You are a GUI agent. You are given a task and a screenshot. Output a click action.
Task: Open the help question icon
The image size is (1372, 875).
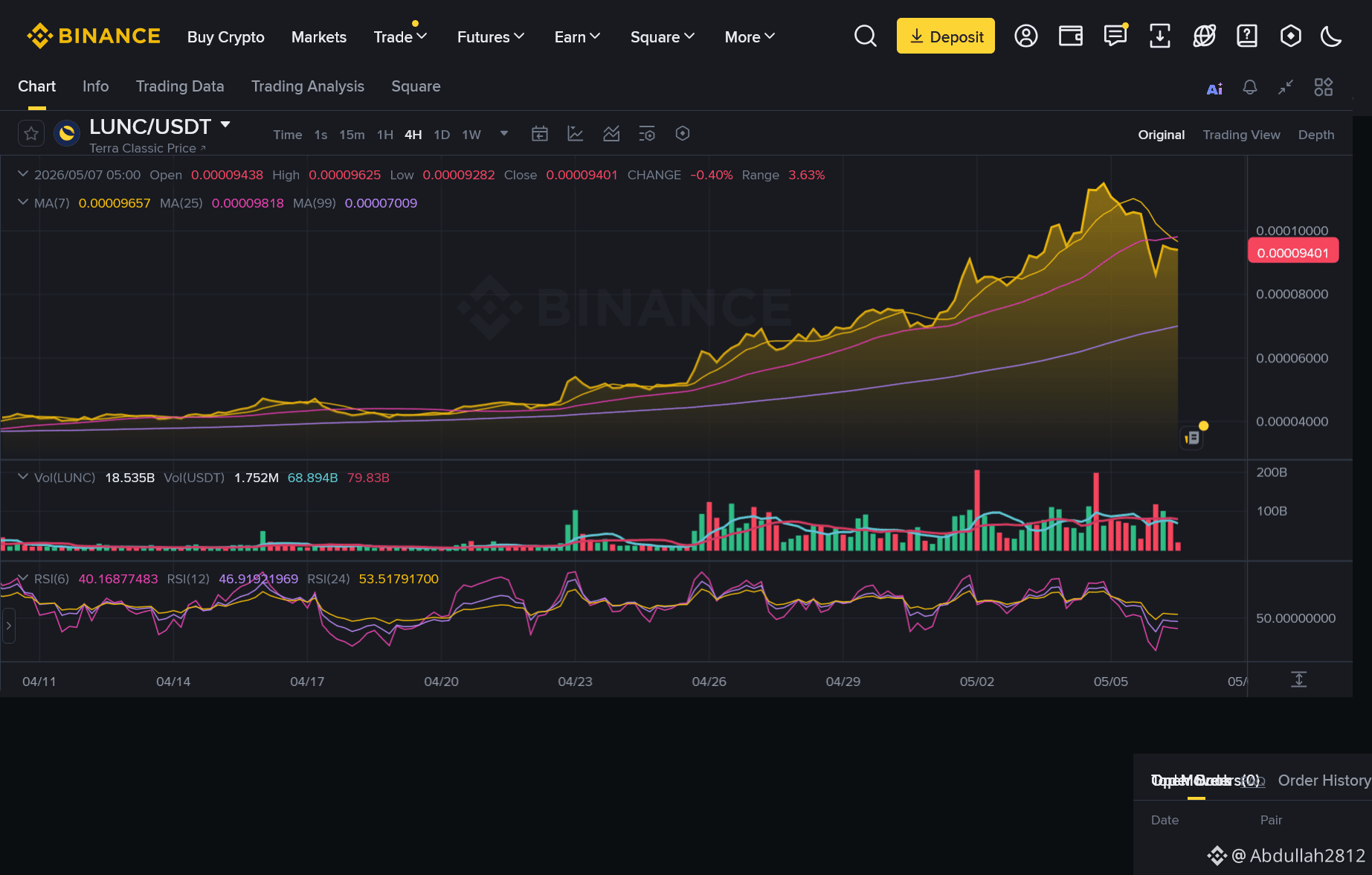click(1247, 36)
